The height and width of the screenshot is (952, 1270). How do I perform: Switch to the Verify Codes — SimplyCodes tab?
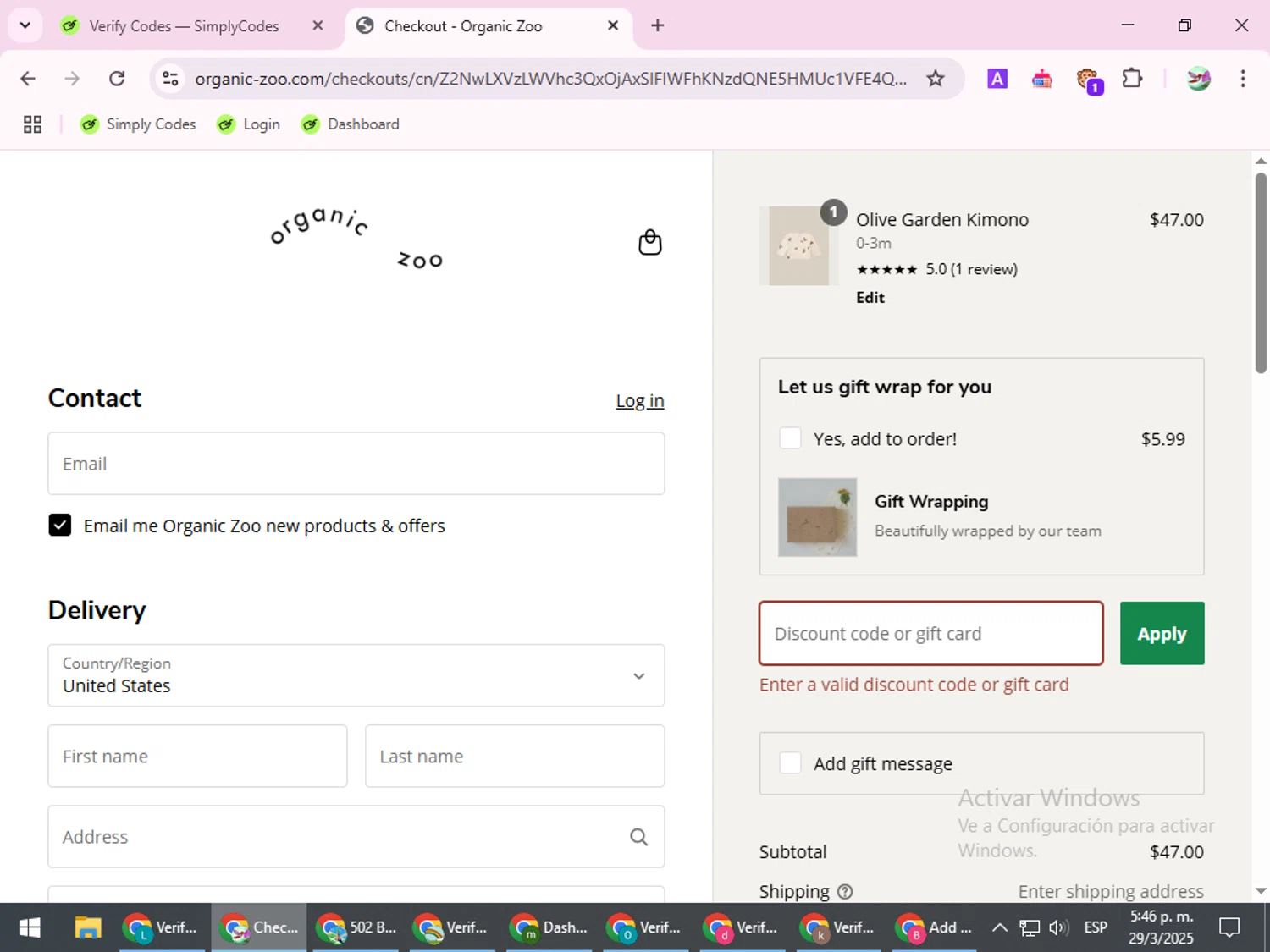(x=184, y=26)
